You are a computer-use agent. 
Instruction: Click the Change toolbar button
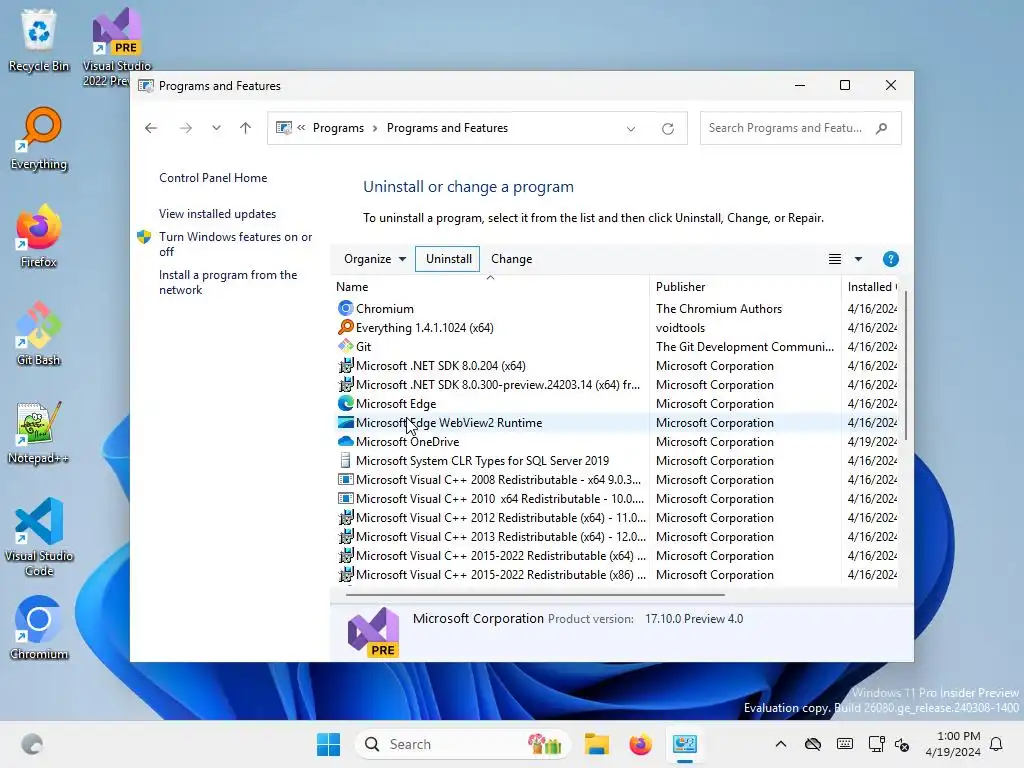511,259
